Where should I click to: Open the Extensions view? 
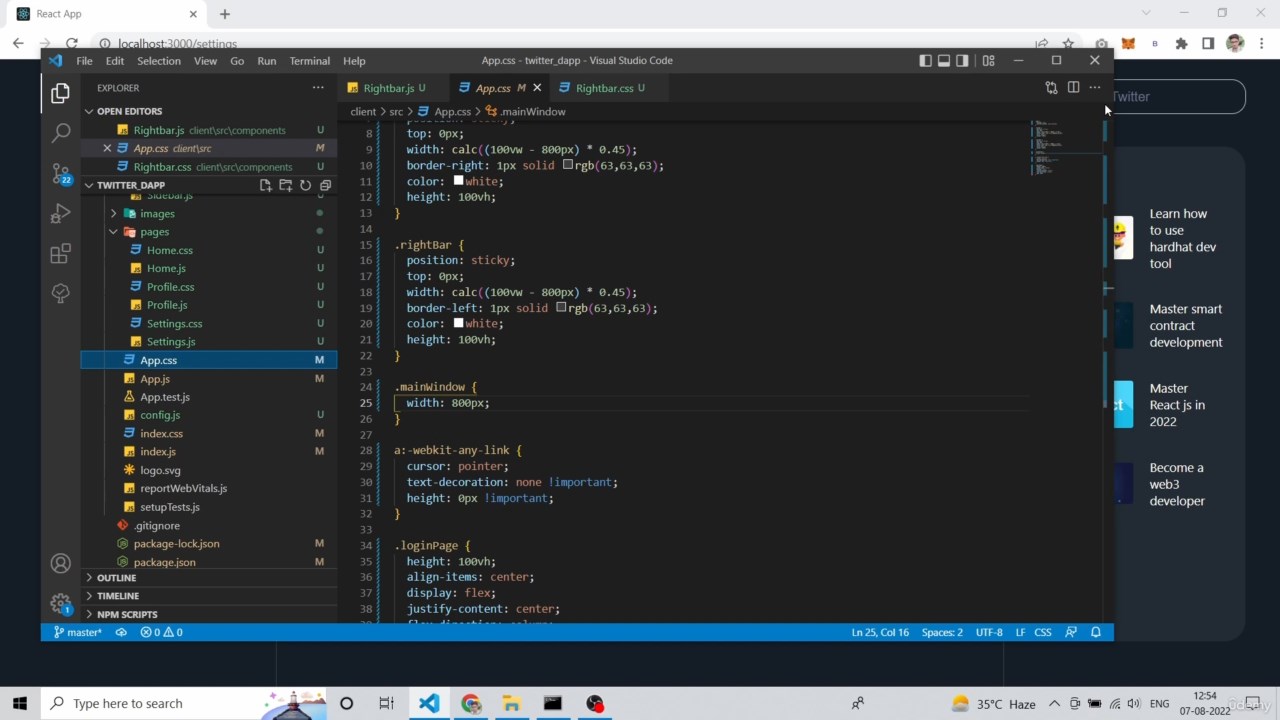(x=60, y=253)
